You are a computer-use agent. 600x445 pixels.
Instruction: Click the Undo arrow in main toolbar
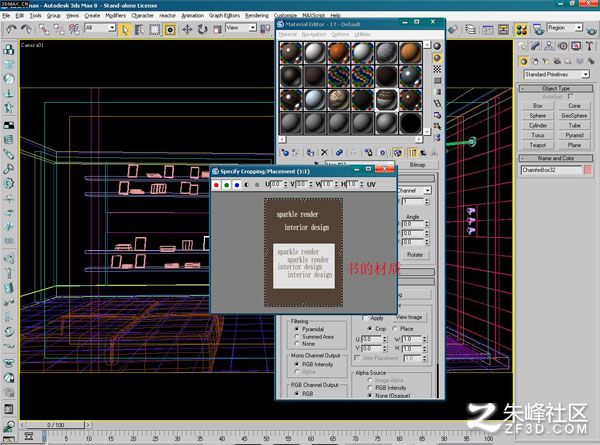click(11, 29)
